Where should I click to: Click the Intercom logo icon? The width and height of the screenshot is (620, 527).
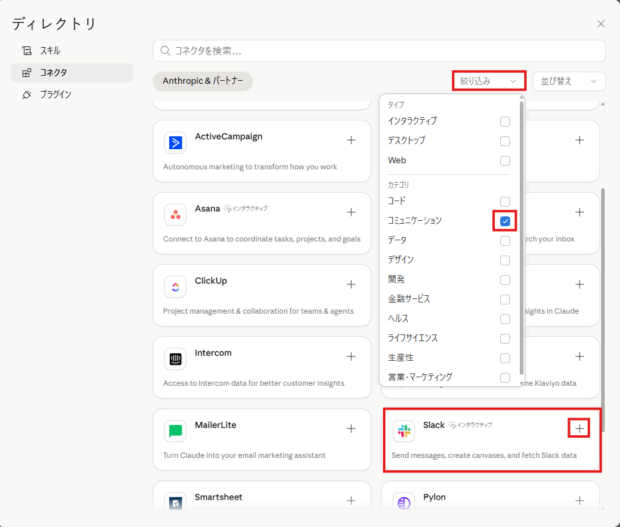[x=176, y=359]
